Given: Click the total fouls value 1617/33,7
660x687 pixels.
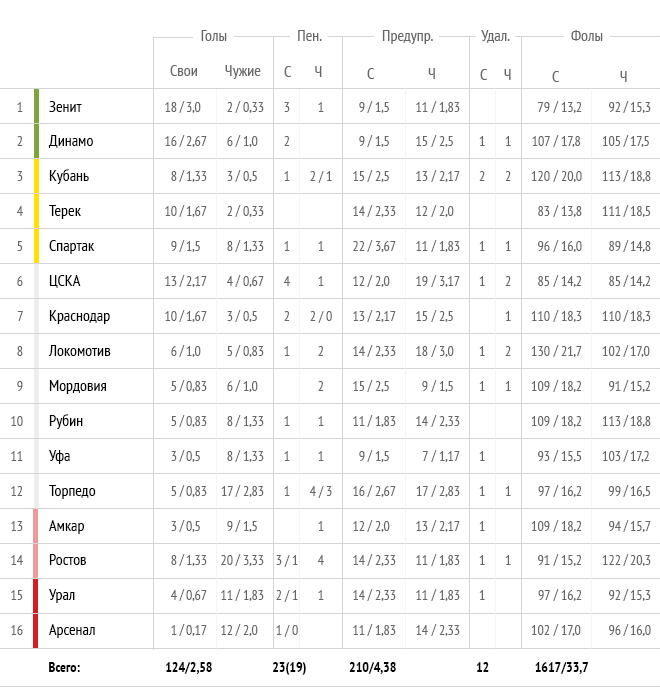Looking at the screenshot, I should 561,667.
